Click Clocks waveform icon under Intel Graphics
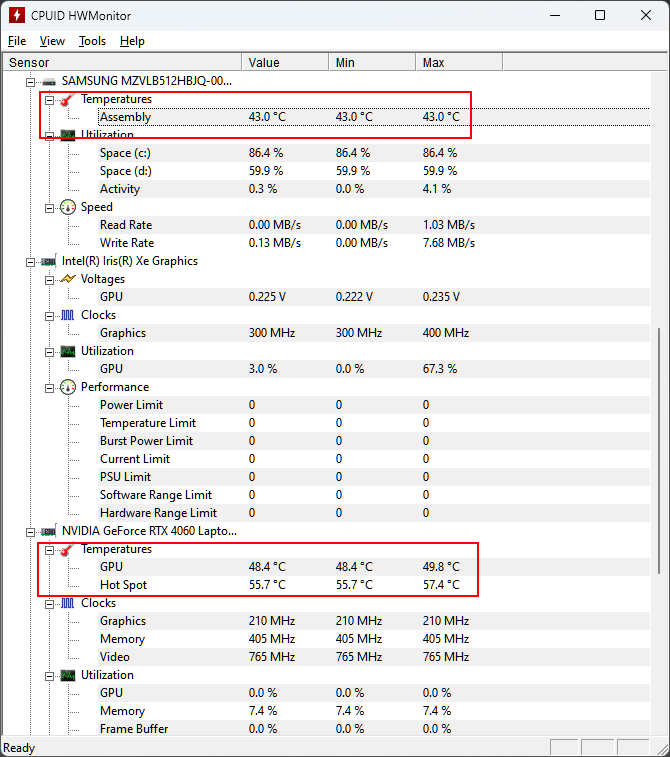Image resolution: width=670 pixels, height=757 pixels. pyautogui.click(x=68, y=315)
